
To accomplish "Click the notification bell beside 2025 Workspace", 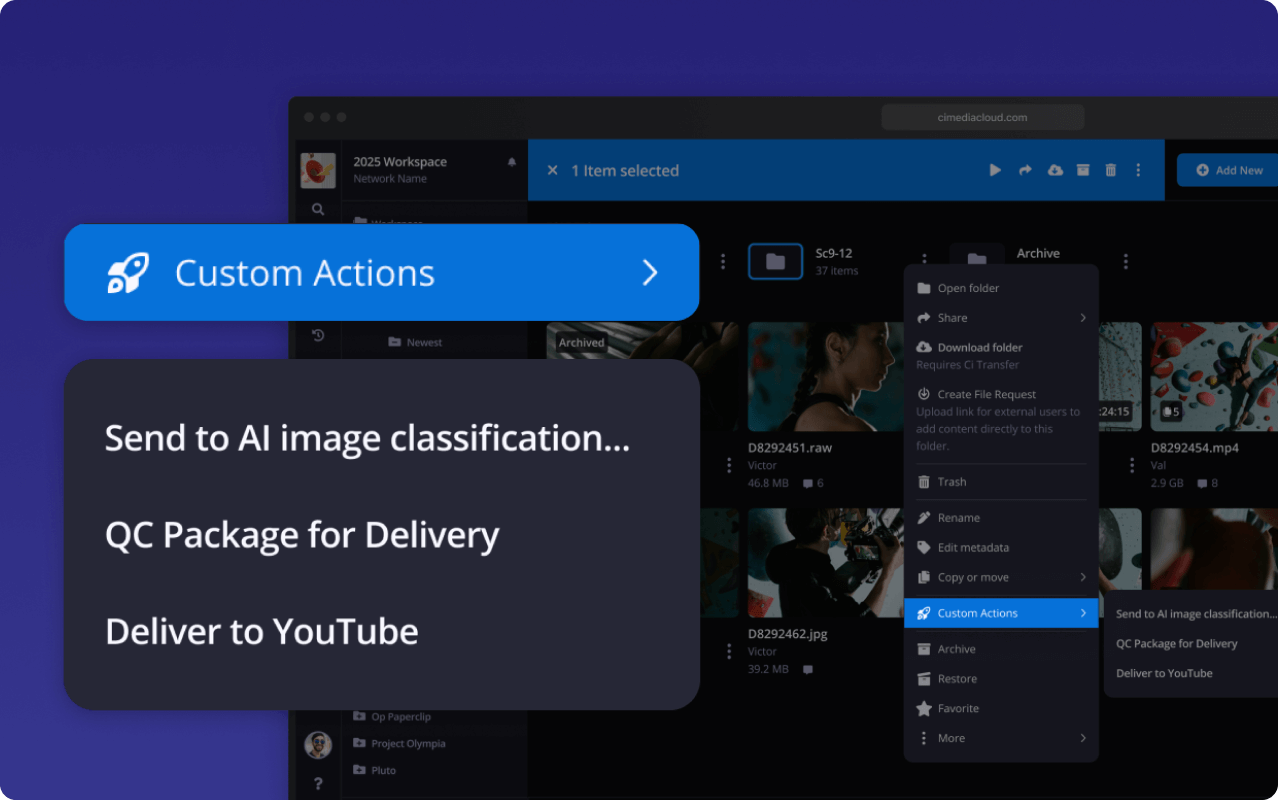I will (512, 162).
